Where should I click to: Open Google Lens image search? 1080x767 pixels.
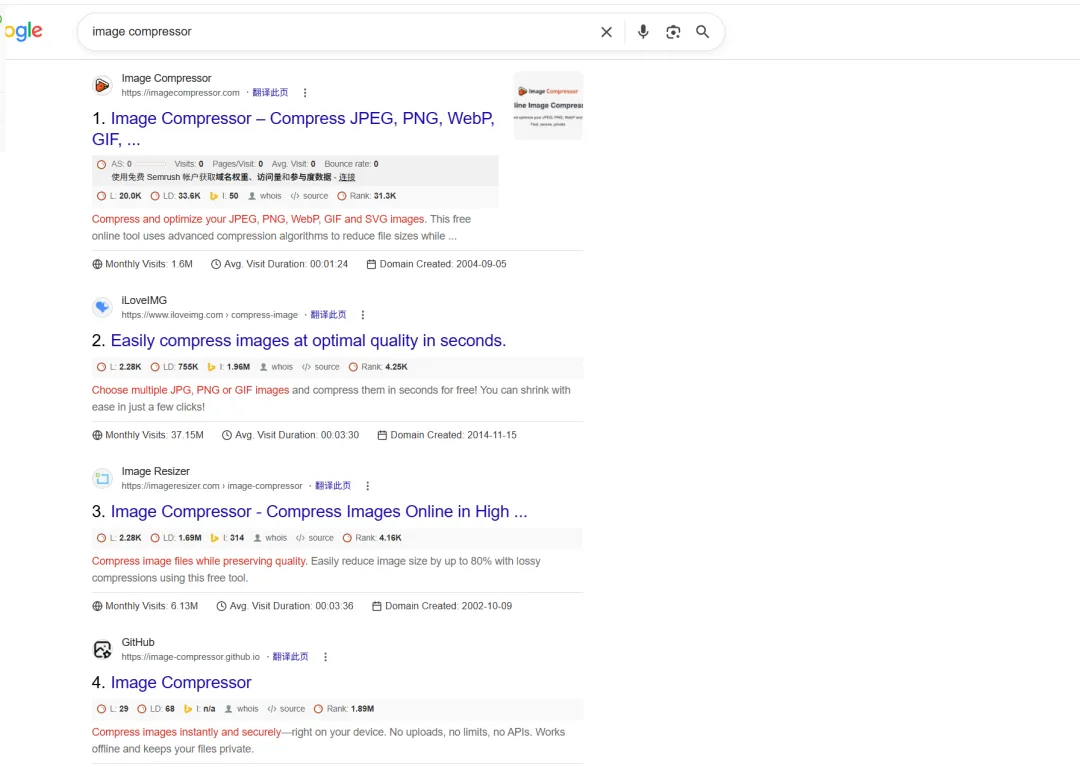[x=673, y=32]
